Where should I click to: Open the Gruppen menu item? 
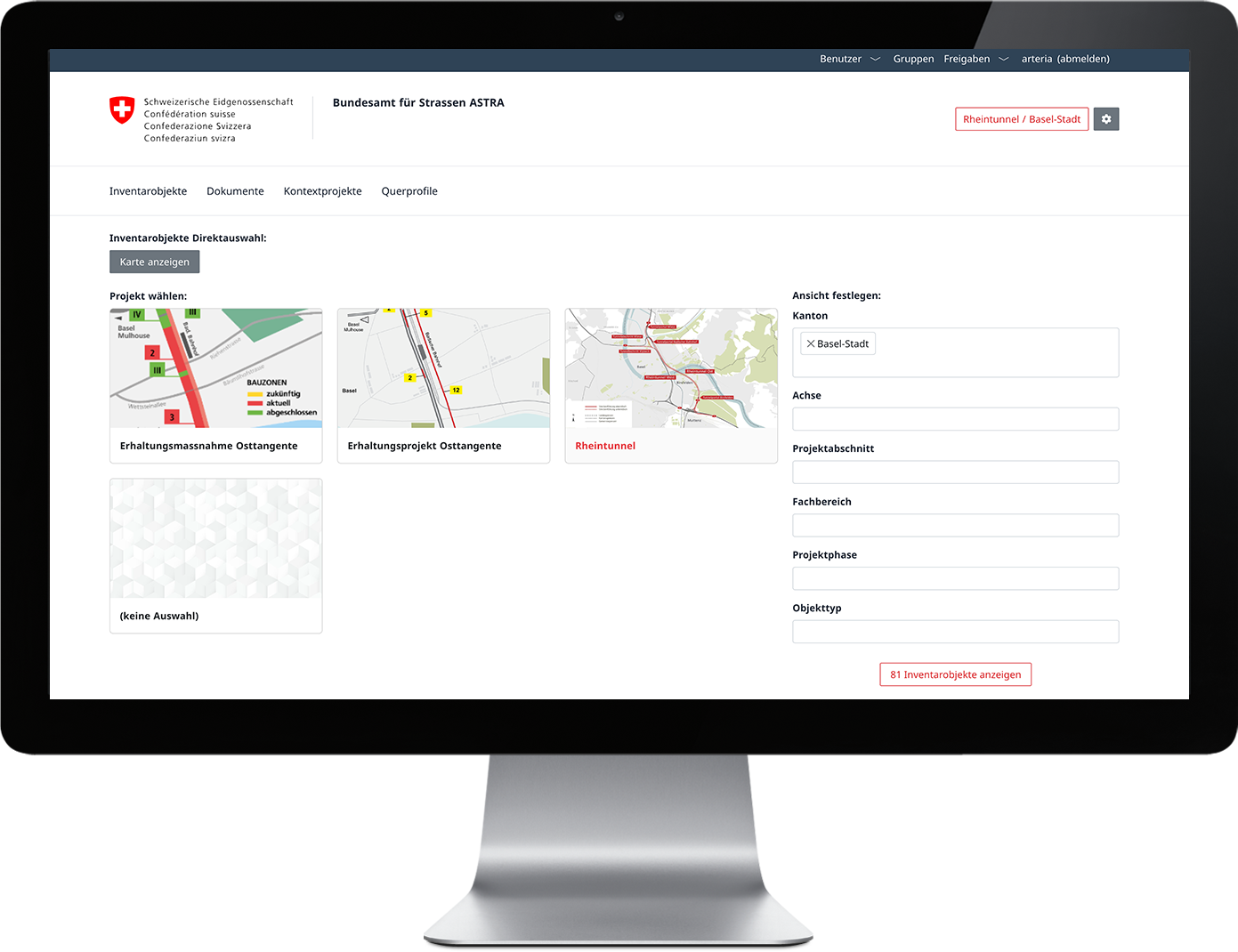pyautogui.click(x=913, y=59)
